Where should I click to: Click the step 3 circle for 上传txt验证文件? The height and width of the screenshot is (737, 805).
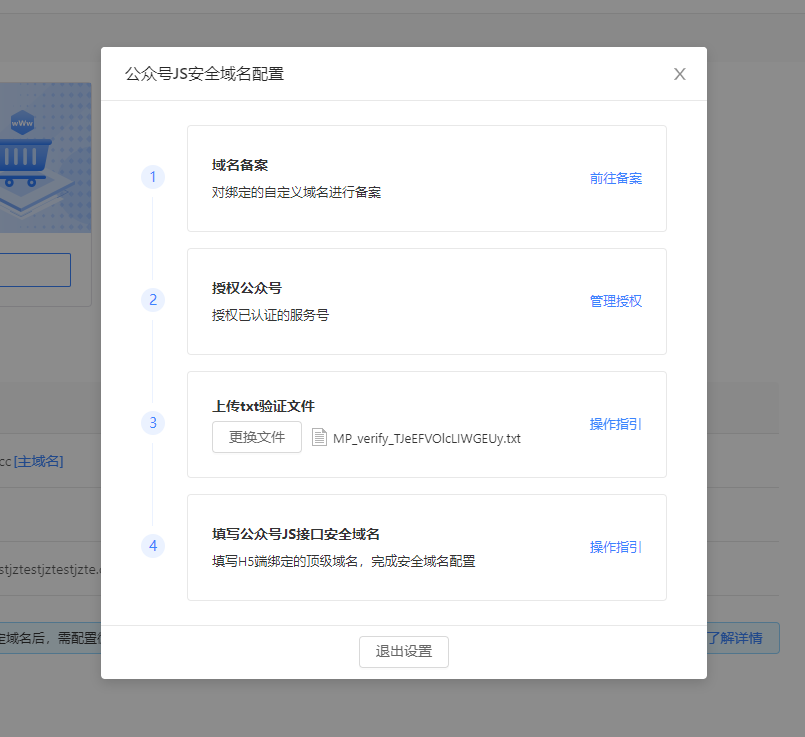pyautogui.click(x=153, y=423)
